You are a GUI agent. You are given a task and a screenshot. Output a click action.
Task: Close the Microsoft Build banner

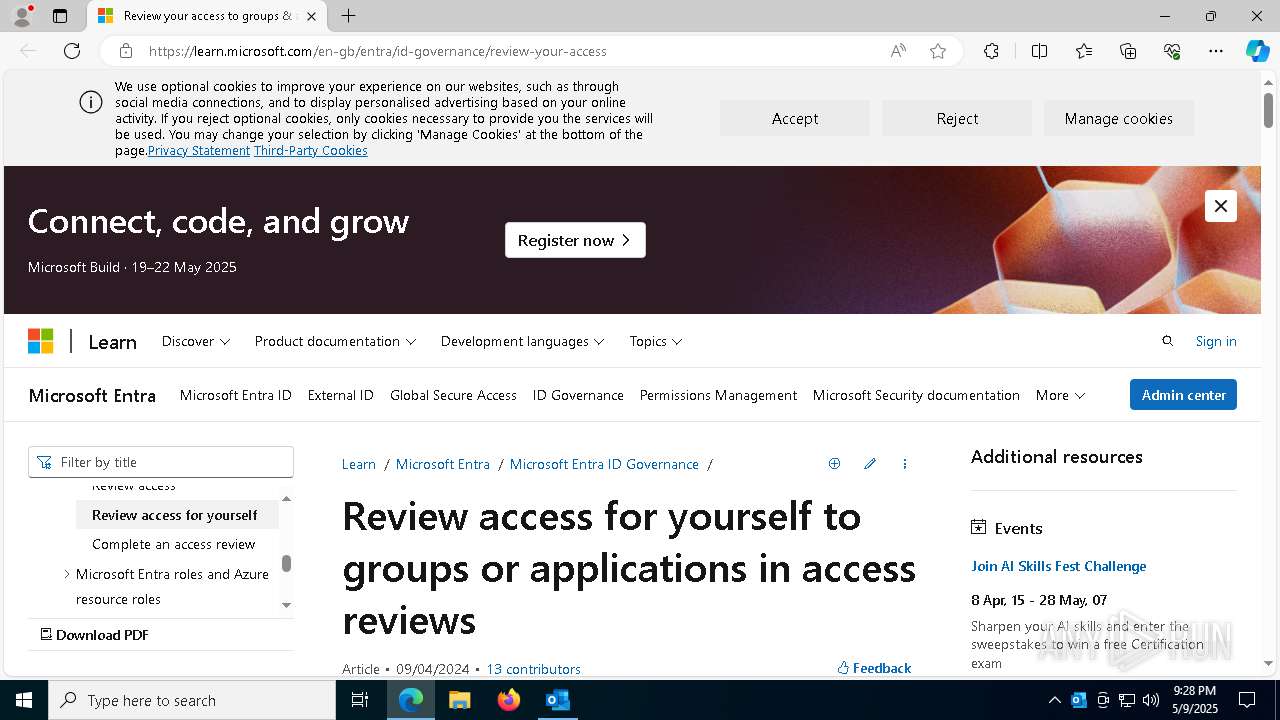click(x=1220, y=206)
